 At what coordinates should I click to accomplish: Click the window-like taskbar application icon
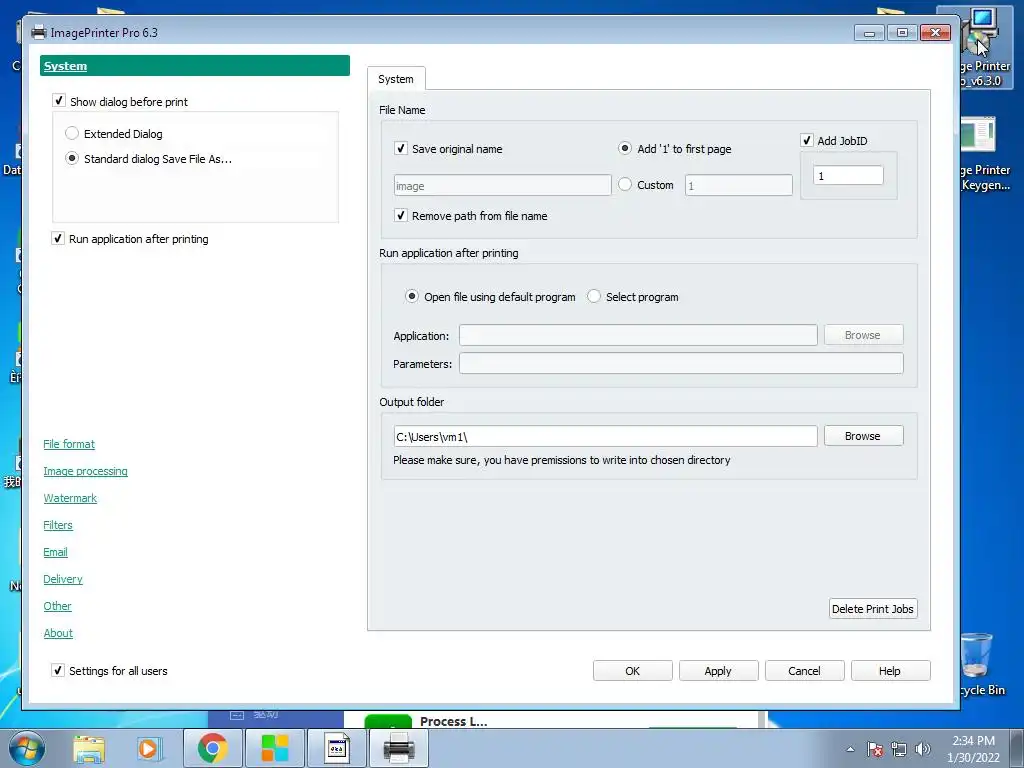tap(338, 748)
